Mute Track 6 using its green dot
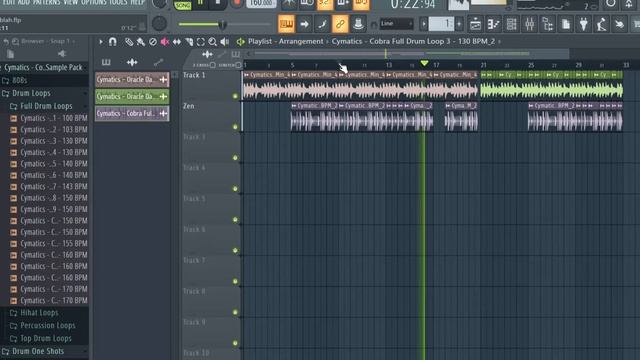The width and height of the screenshot is (640, 360). (235, 250)
